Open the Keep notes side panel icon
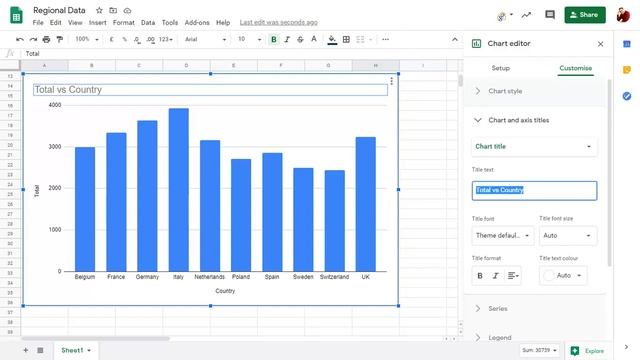Screen dimensions: 640x360 tap(627, 70)
